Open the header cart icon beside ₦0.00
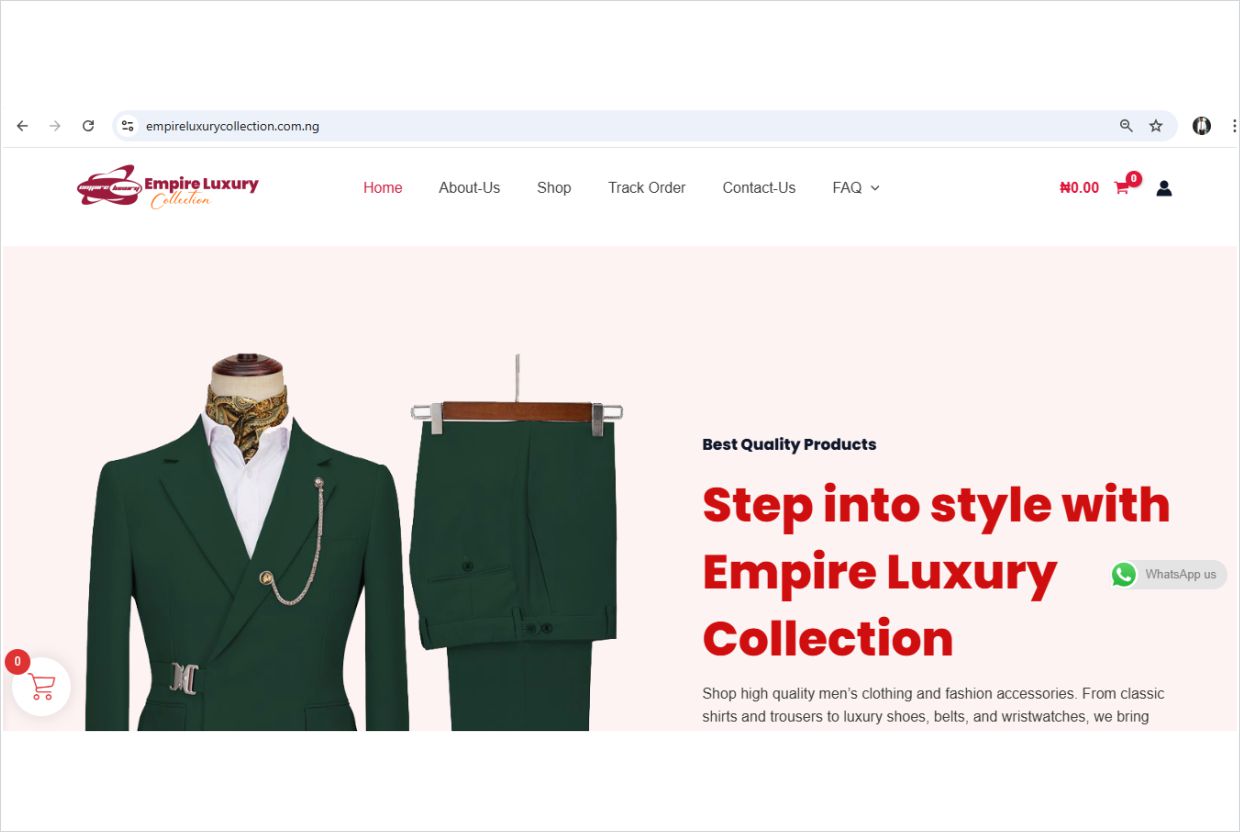The width and height of the screenshot is (1240, 832). pos(1122,188)
